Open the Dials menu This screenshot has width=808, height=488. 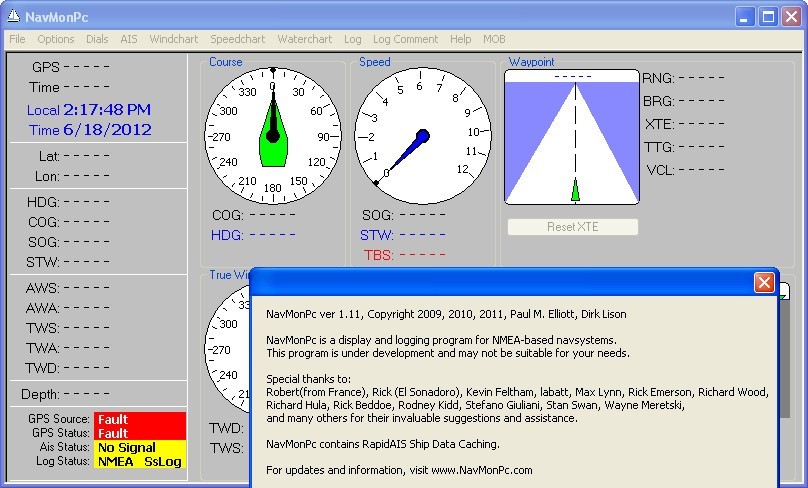point(97,39)
